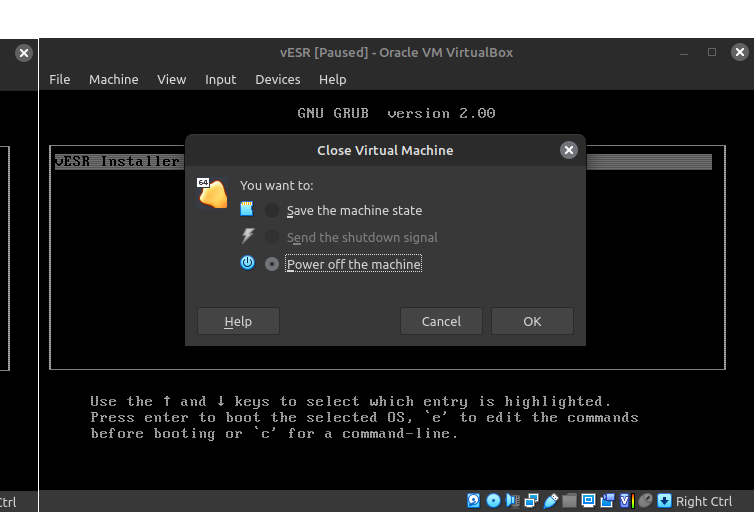This screenshot has height=512, width=754.
Task: Open the USB devices status icon
Action: 551,501
